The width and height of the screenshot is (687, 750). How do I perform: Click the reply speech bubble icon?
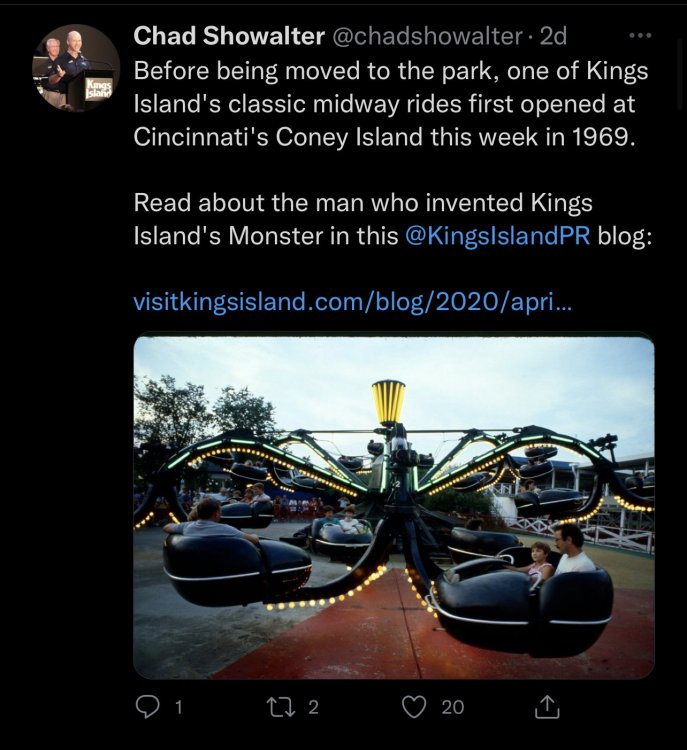(x=147, y=706)
